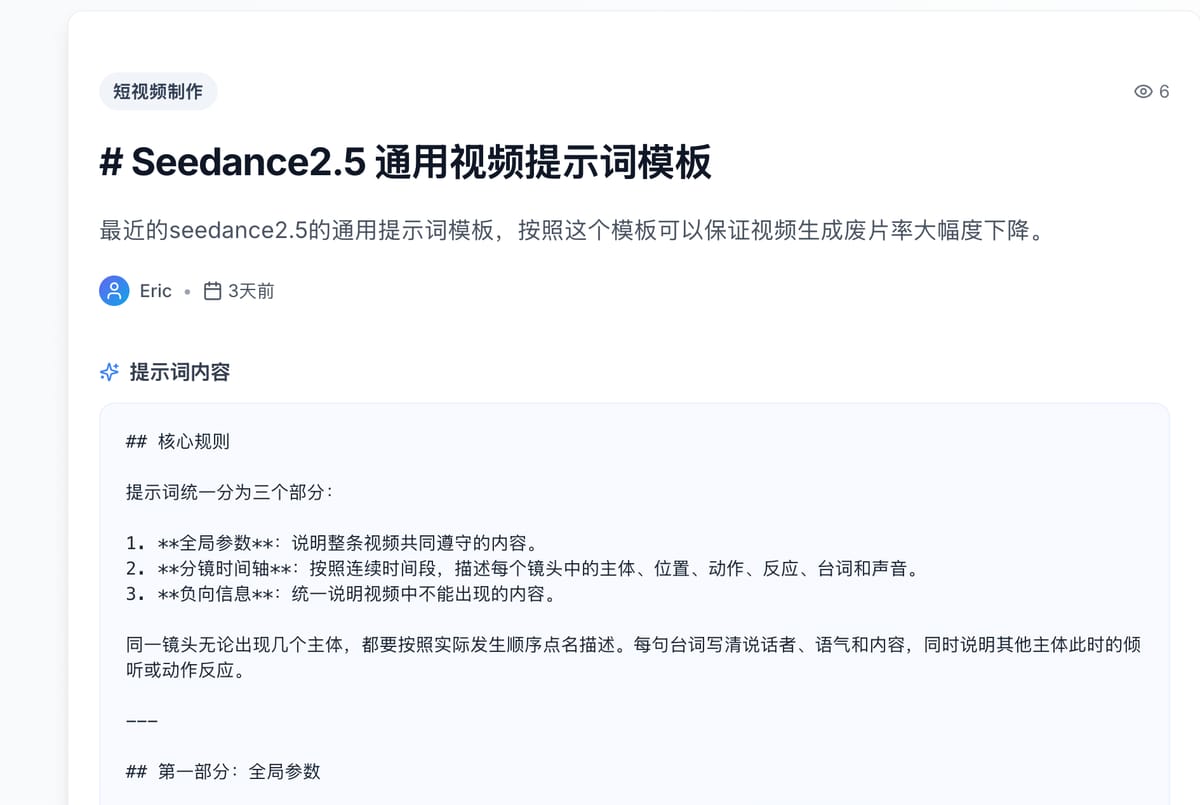Viewport: 1200px width, 805px height.
Task: Click the eye view-count icon
Action: click(1143, 92)
